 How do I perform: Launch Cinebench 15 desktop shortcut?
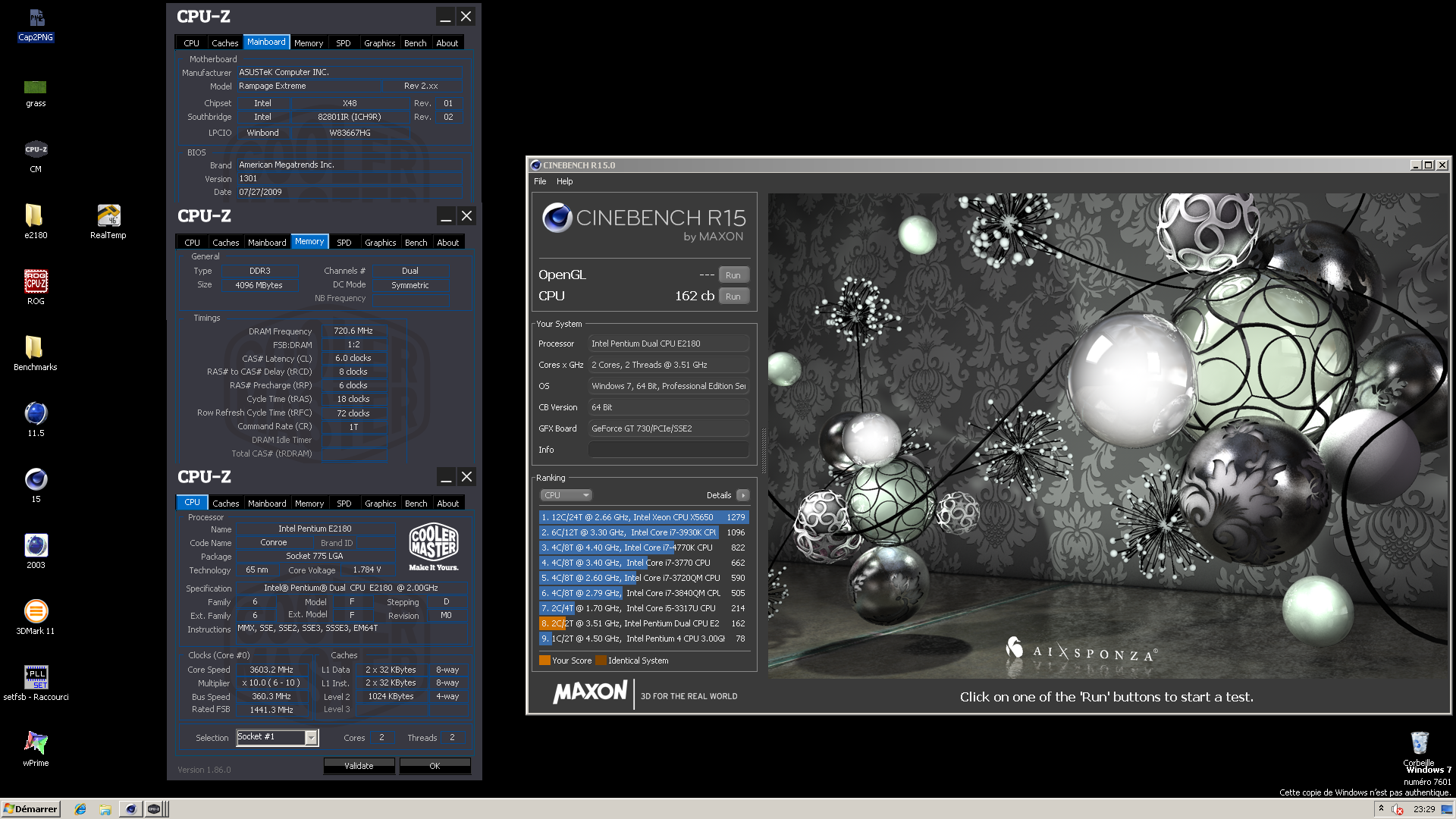click(36, 485)
